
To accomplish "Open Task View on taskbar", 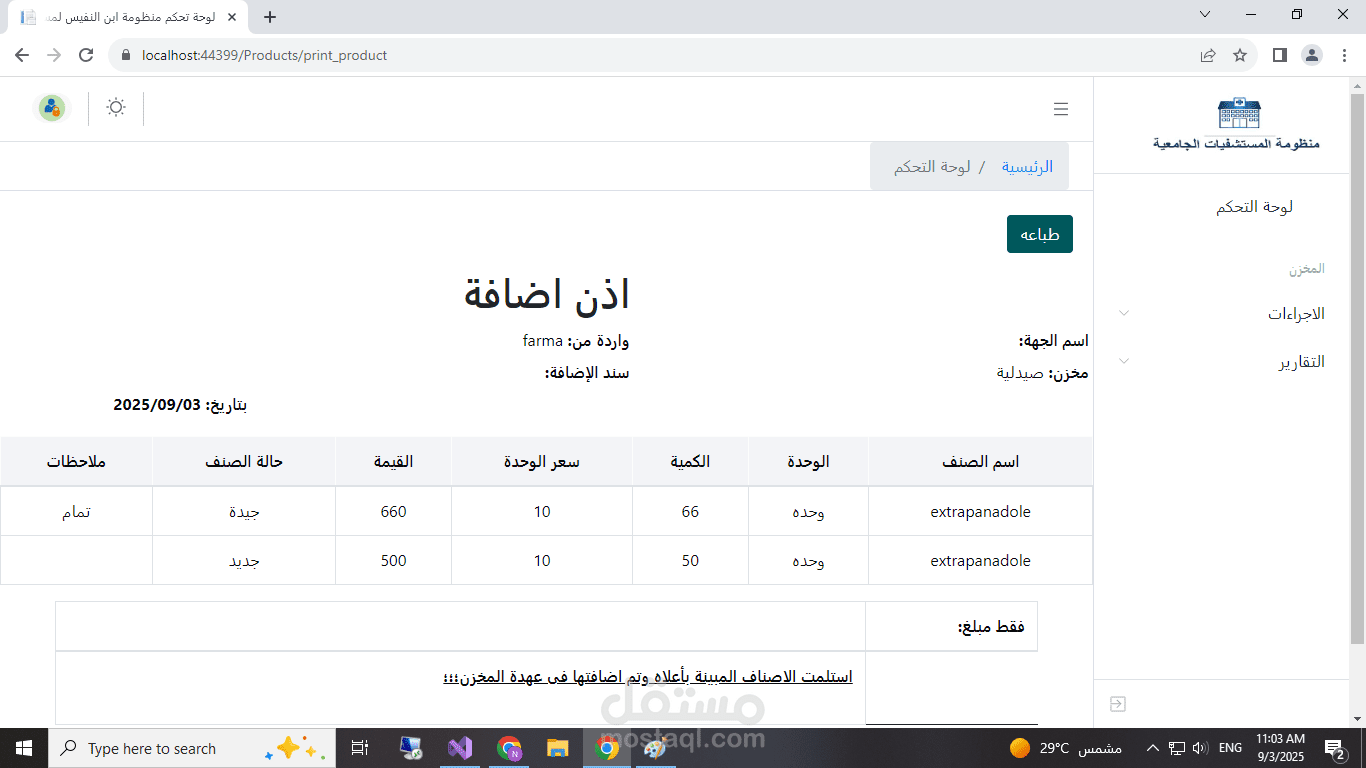I will [x=360, y=748].
